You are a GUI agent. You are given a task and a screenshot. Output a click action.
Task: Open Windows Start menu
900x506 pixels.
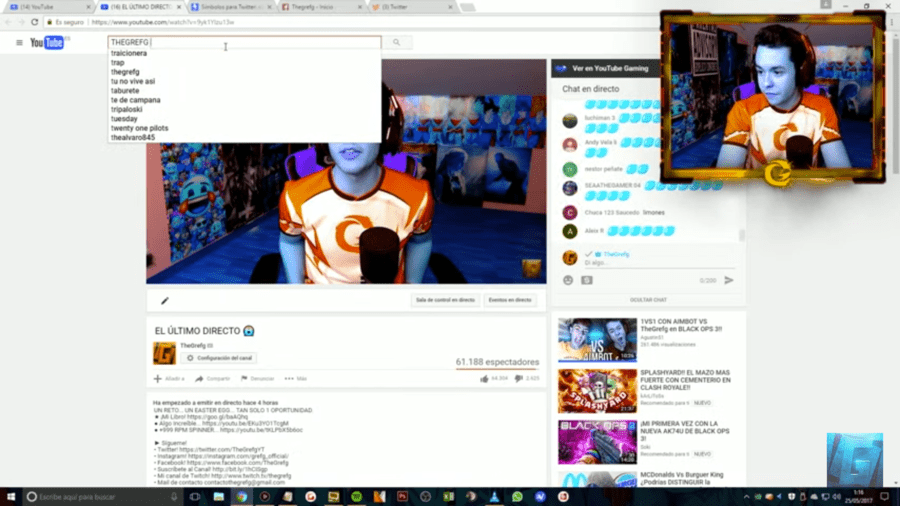[11, 497]
